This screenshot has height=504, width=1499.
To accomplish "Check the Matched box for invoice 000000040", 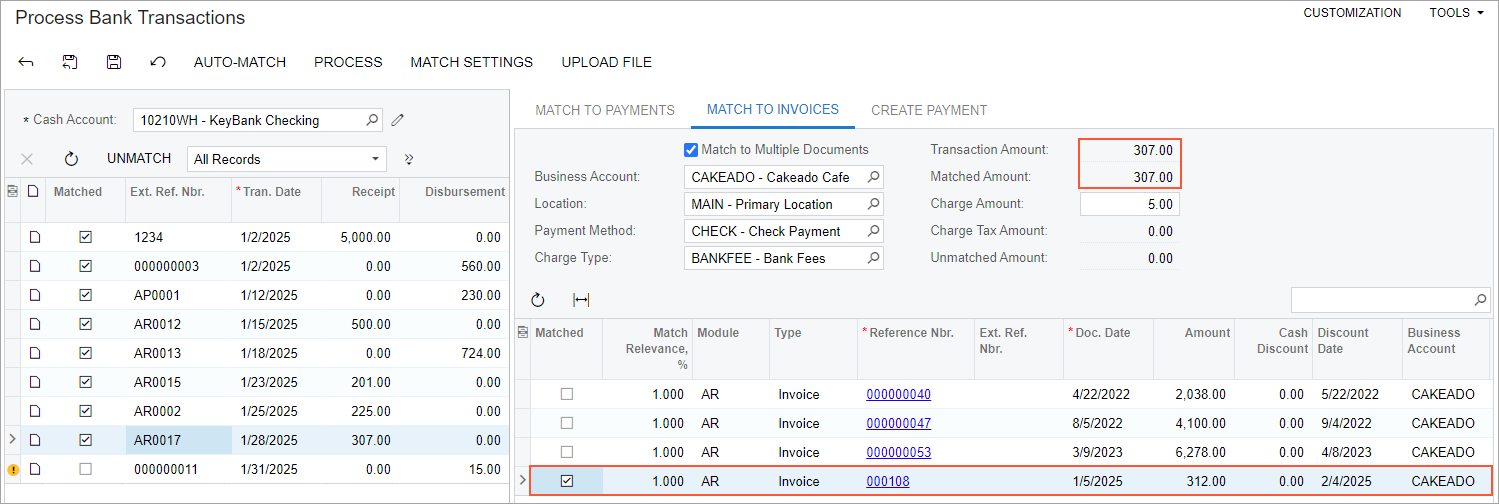I will (x=567, y=394).
